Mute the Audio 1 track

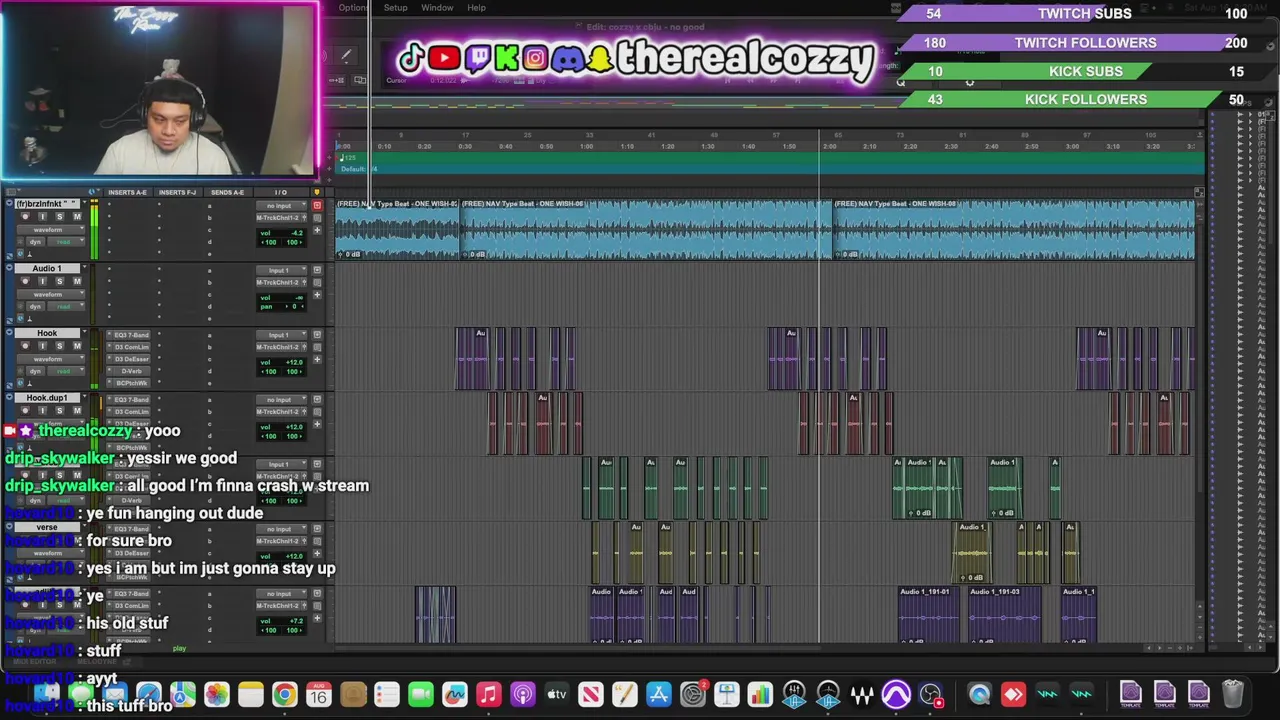76,282
